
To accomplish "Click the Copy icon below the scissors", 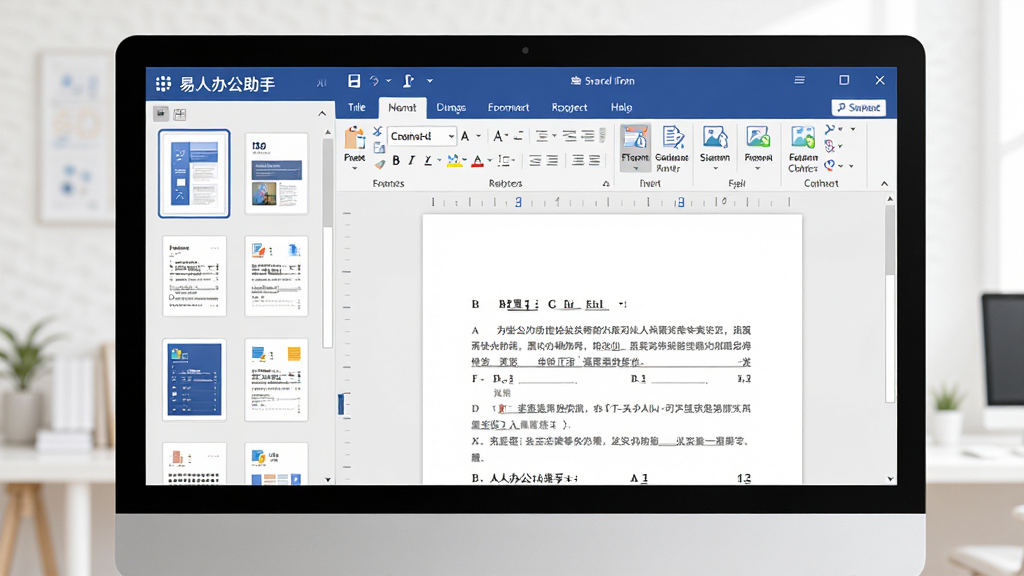I will (379, 148).
